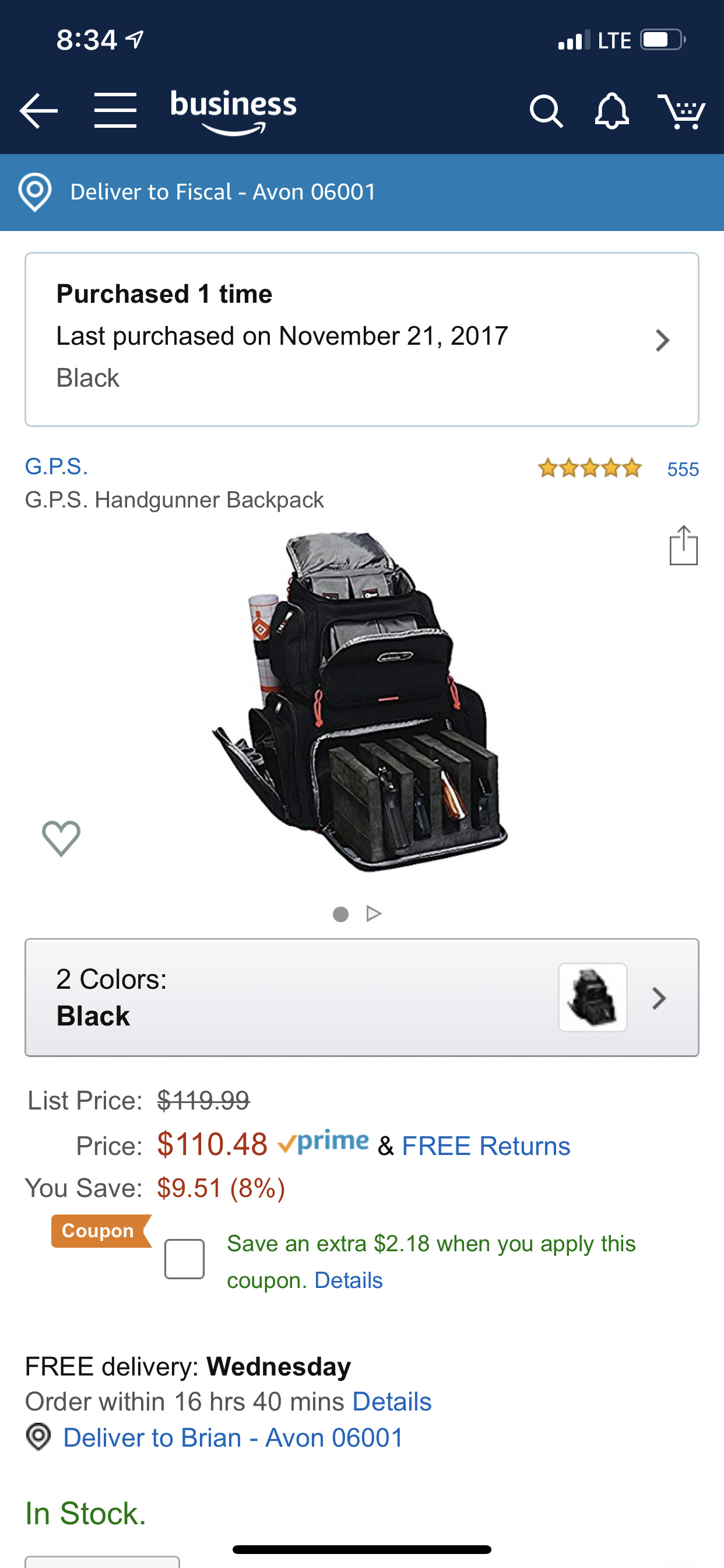Tap the location pin icon in delivery bar
The height and width of the screenshot is (1568, 724).
coord(34,192)
